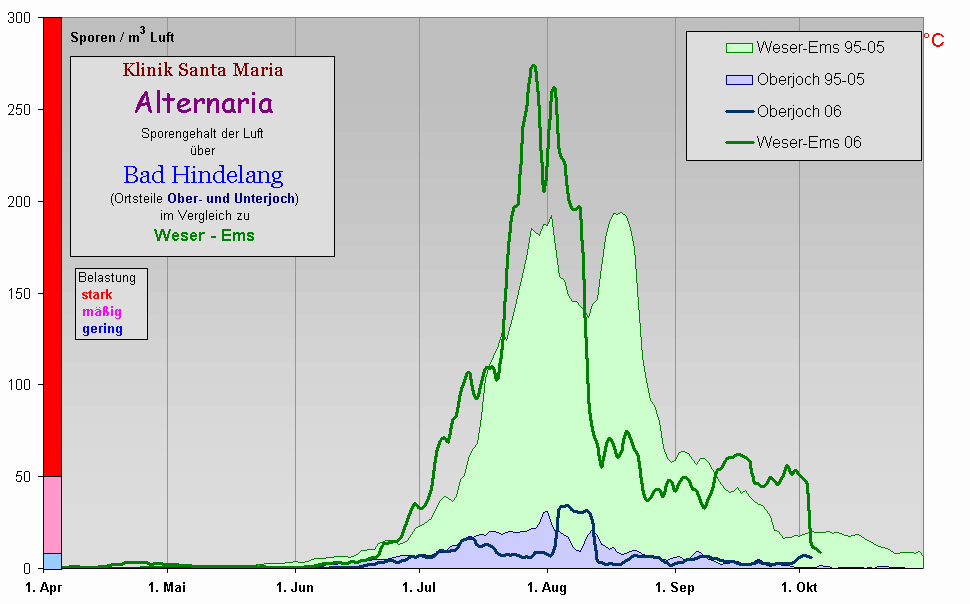Click the "1. Apr" x-axis label
Image resolution: width=970 pixels, height=604 pixels.
pos(43,587)
